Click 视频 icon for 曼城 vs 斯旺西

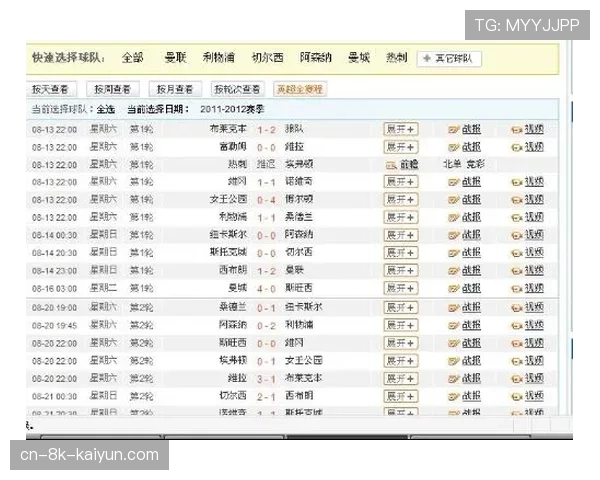517,289
